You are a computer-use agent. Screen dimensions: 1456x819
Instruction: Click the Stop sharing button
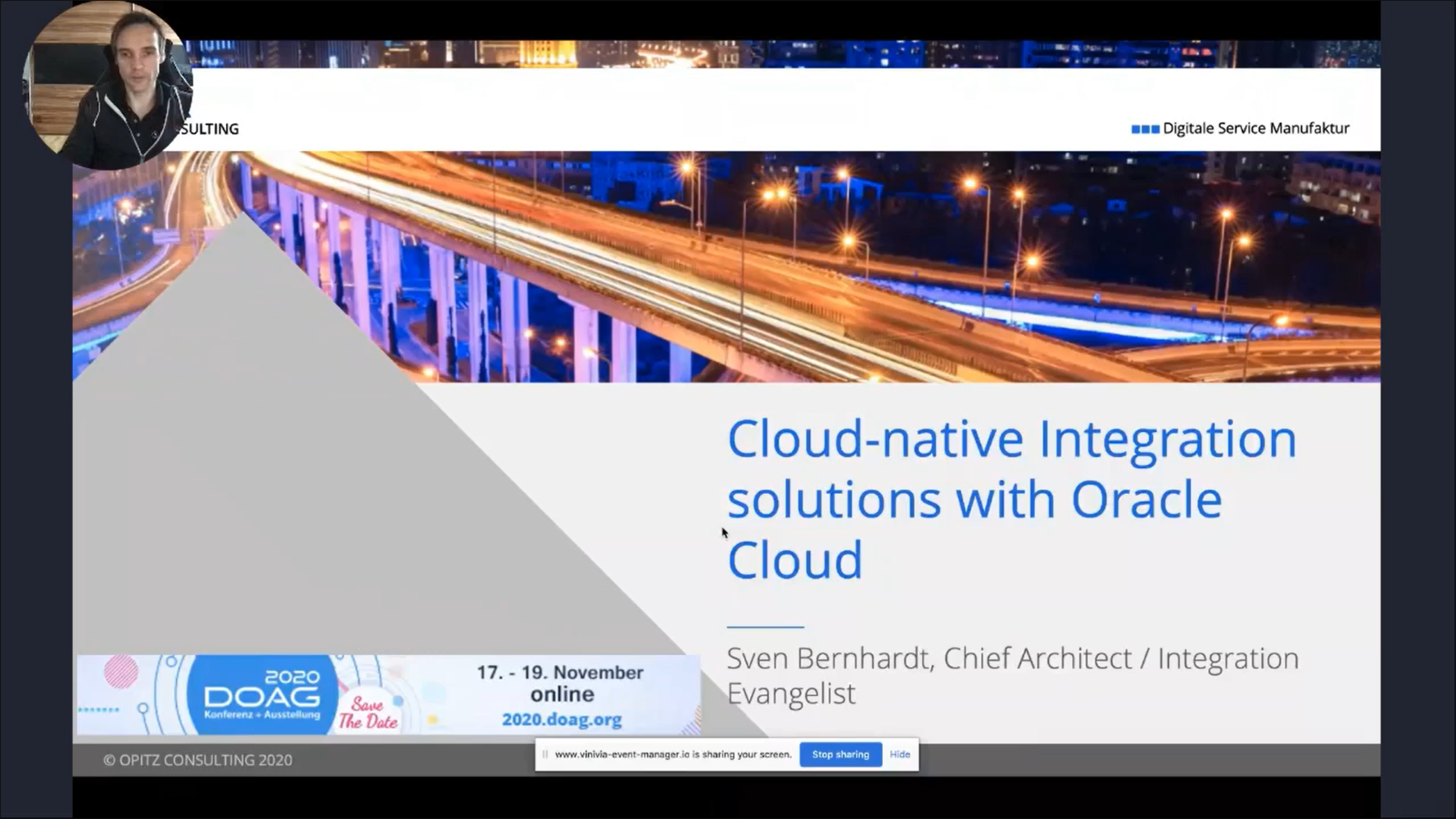coord(840,754)
